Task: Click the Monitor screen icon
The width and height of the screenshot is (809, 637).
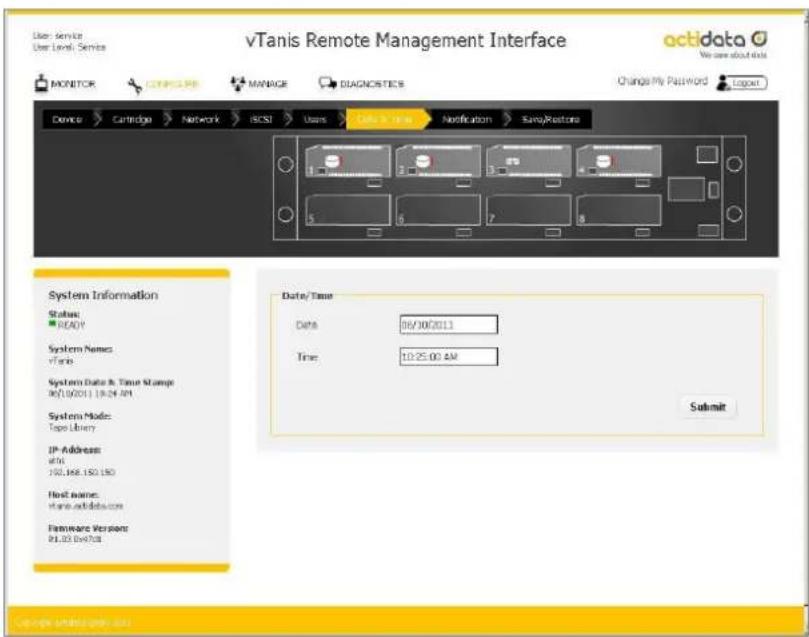Action: click(41, 83)
